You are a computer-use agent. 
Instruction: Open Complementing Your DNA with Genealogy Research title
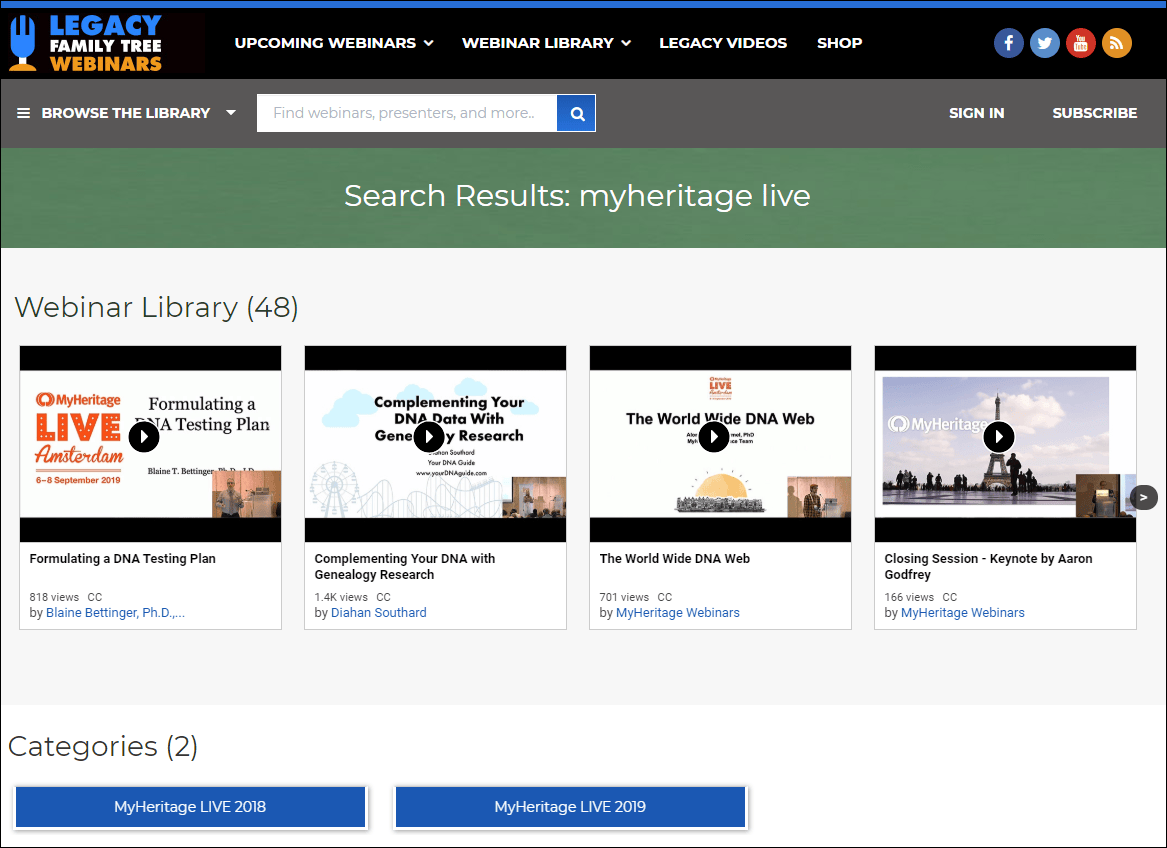[405, 567]
